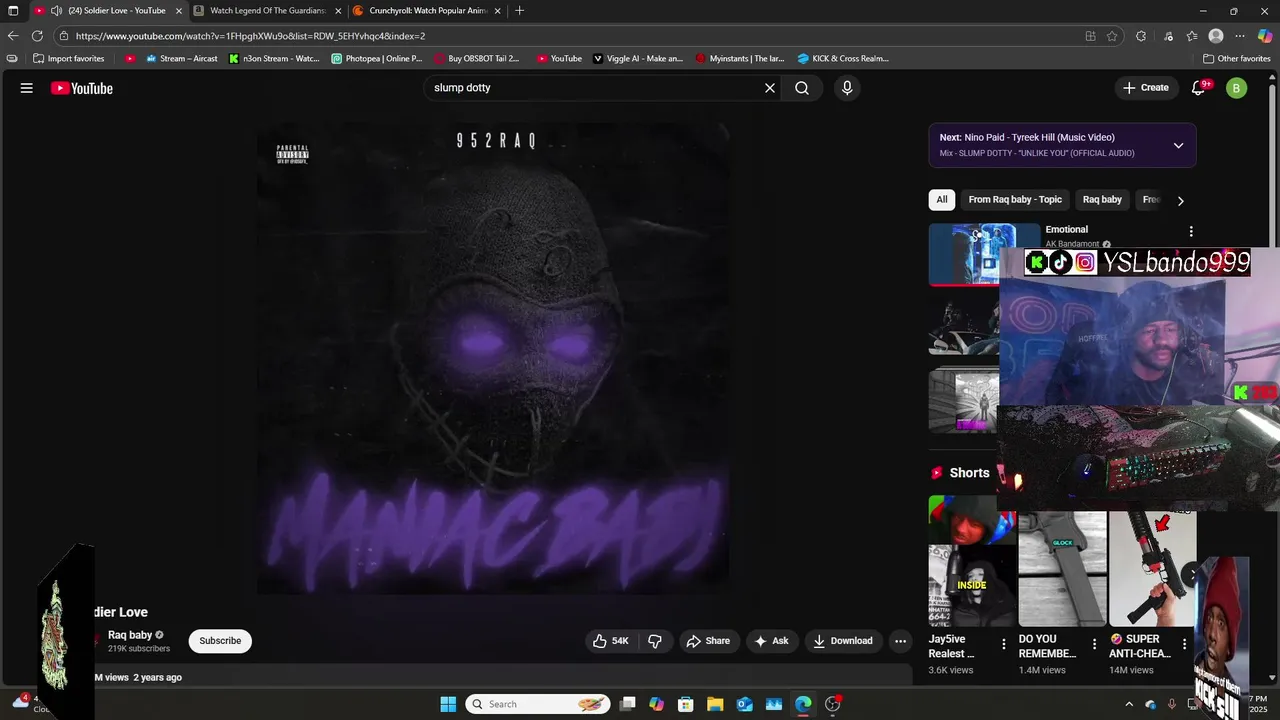Open Copilot app from taskbar

pyautogui.click(x=656, y=704)
